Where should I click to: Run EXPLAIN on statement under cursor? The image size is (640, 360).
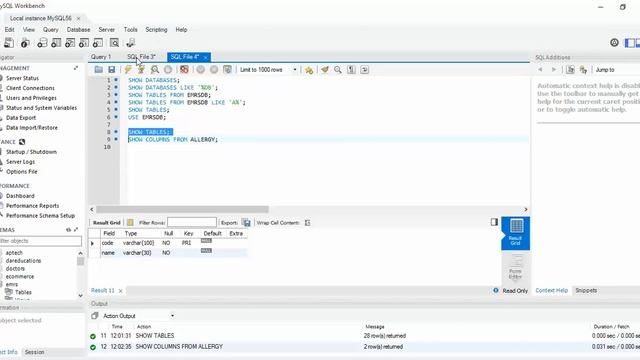(x=155, y=69)
